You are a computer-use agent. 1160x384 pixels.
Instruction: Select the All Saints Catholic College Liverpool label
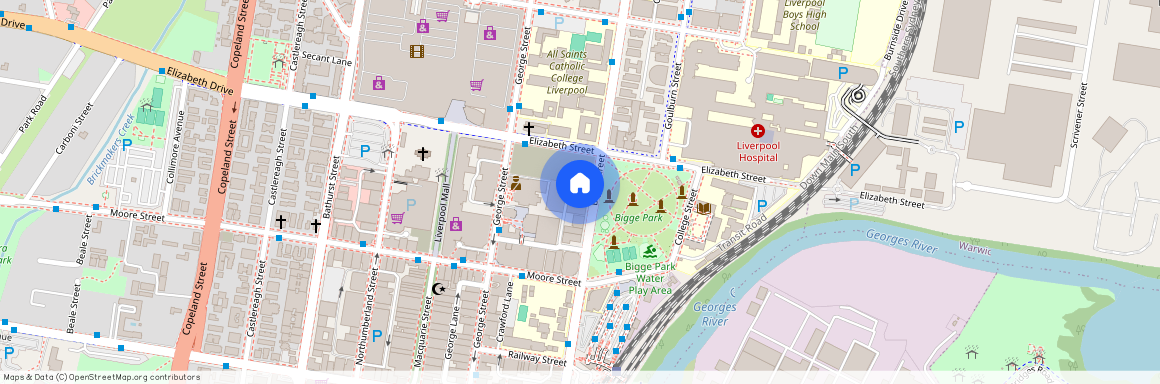pos(567,72)
